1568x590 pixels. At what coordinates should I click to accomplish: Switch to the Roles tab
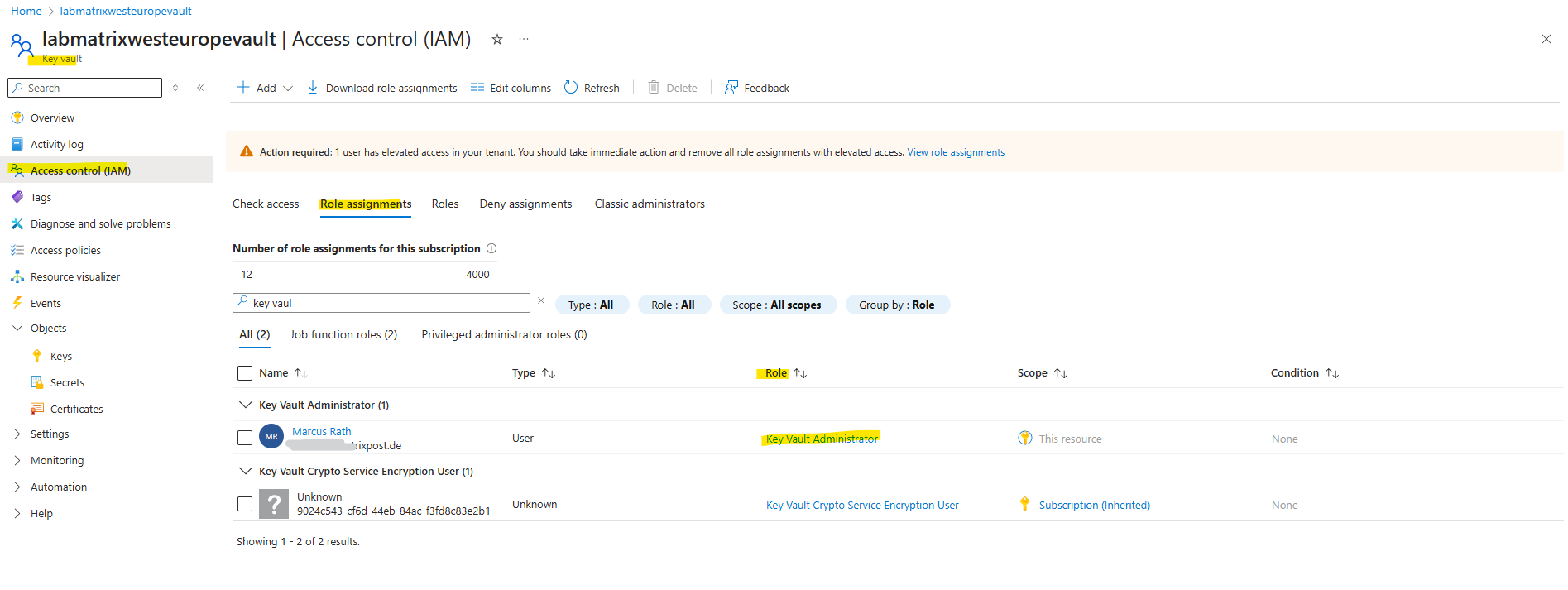[445, 204]
